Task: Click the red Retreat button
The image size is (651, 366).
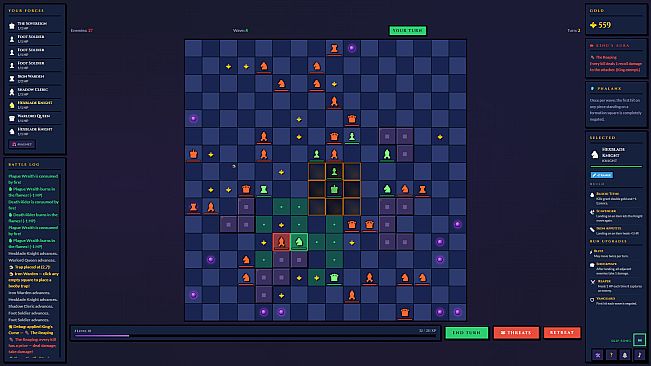Action: (562, 332)
